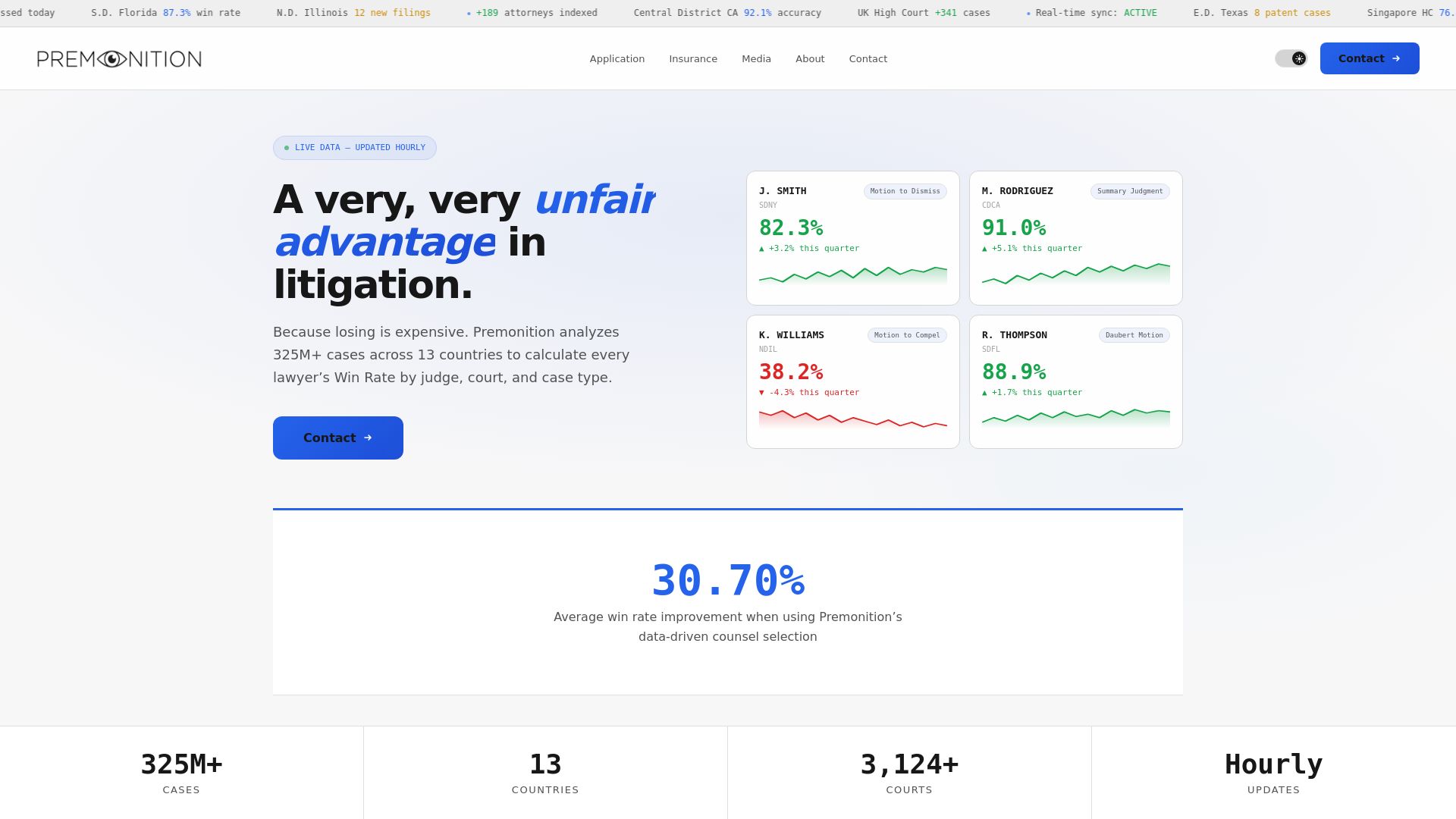Click the Contact link in navbar
The height and width of the screenshot is (819, 1456).
point(868,59)
